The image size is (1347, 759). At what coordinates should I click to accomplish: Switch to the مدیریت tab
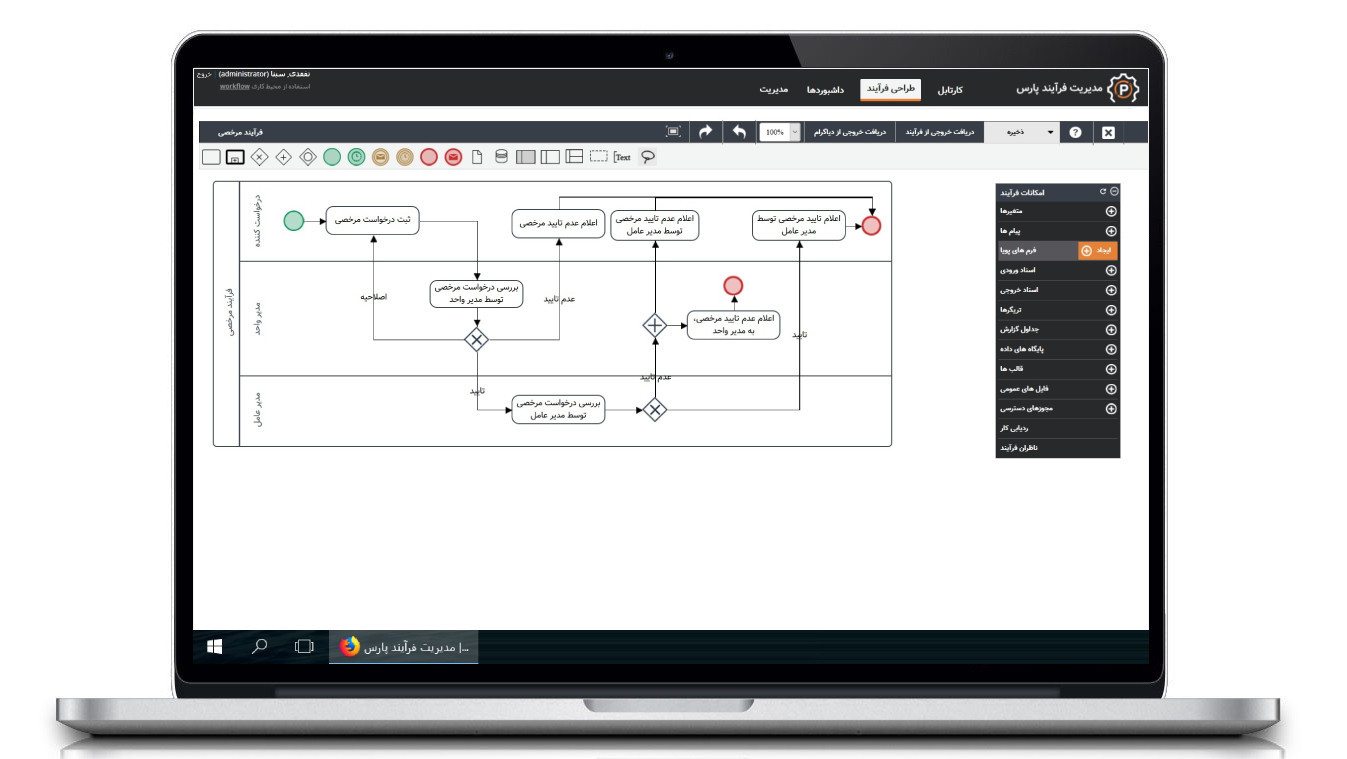(x=773, y=90)
